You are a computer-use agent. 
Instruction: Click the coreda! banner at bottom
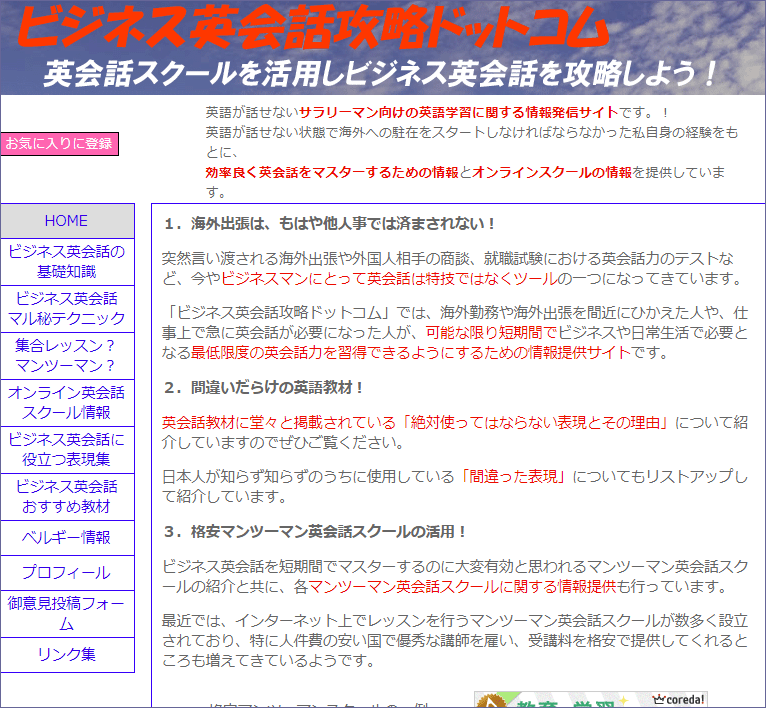tap(591, 700)
